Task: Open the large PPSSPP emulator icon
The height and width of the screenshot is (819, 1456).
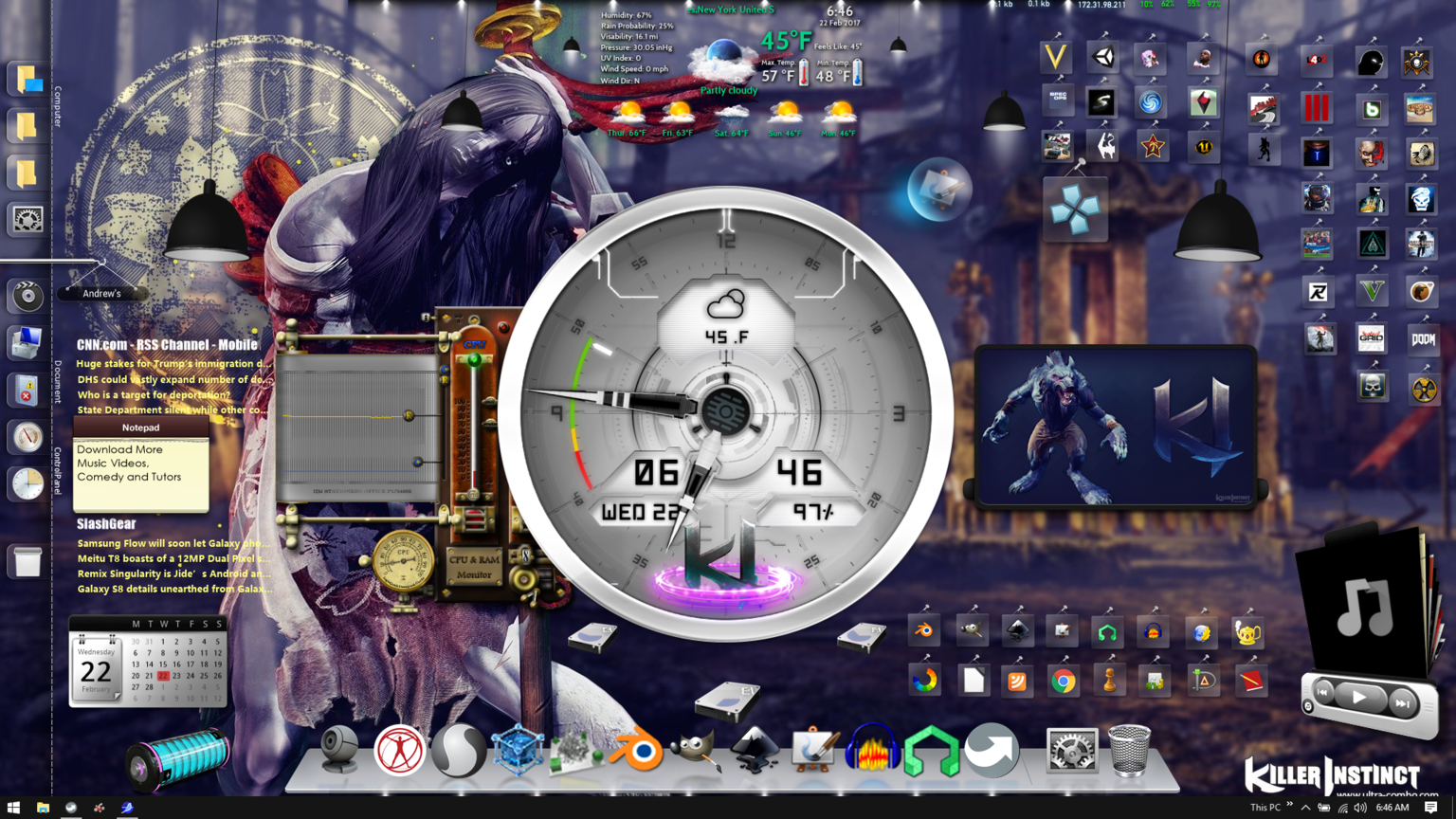Action: [1075, 209]
